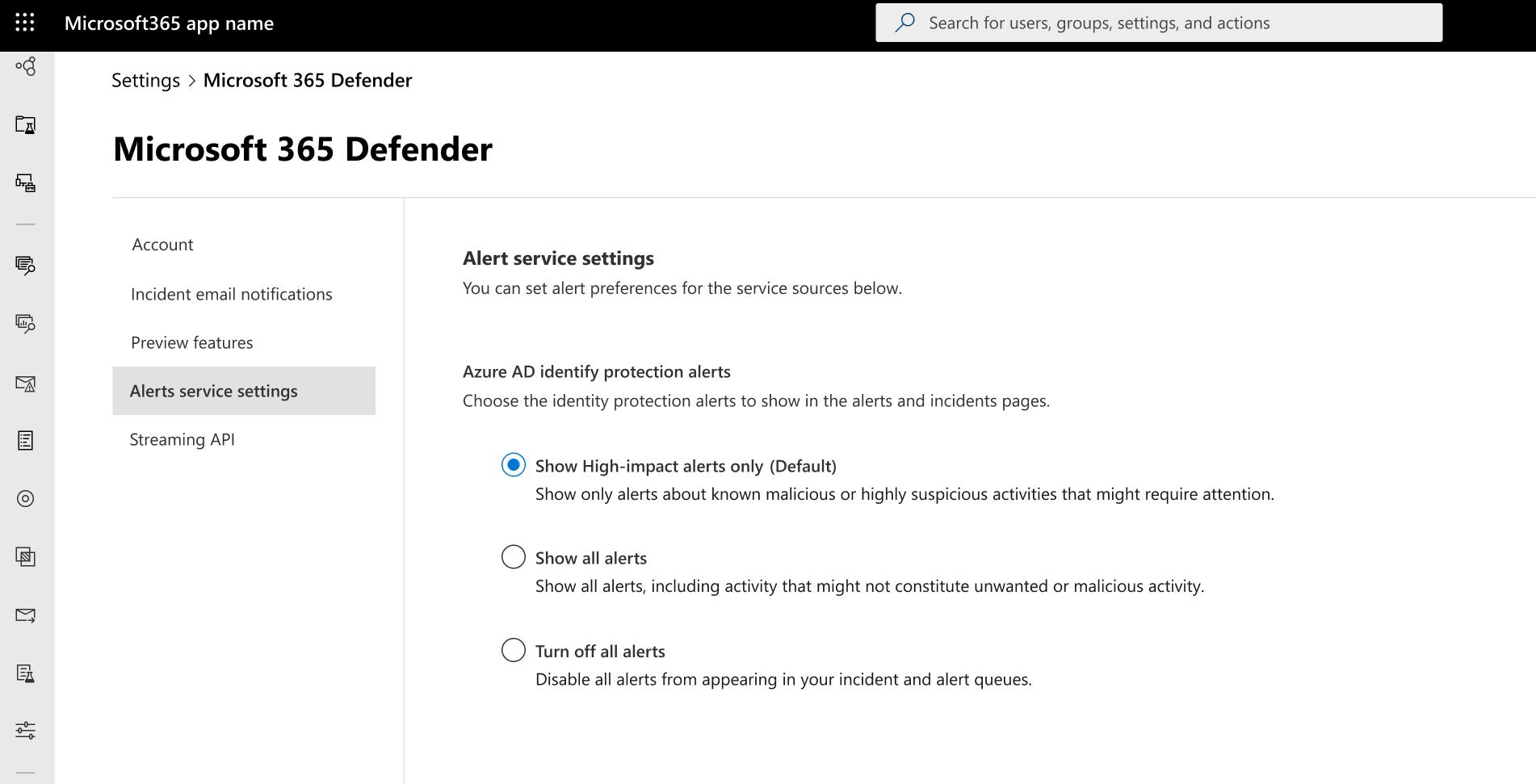Click the document with flask icon
This screenshot has height=784, width=1536.
(x=26, y=673)
